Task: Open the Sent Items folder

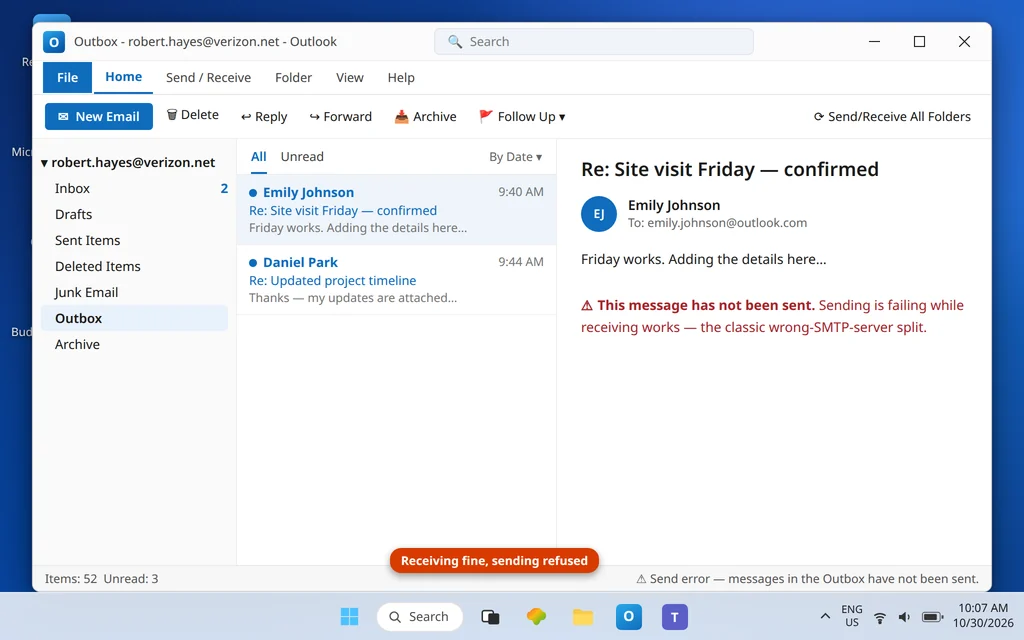Action: pos(135,240)
